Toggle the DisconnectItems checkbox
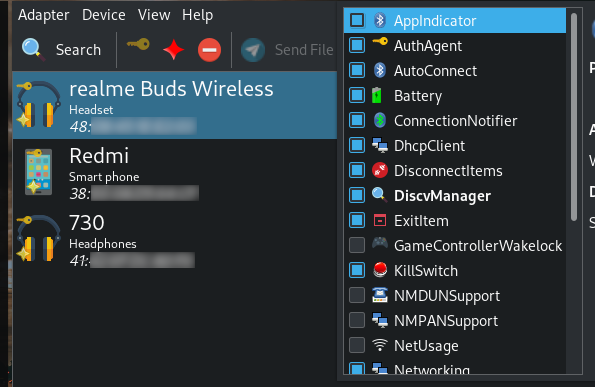This screenshot has width=595, height=387. click(x=357, y=170)
